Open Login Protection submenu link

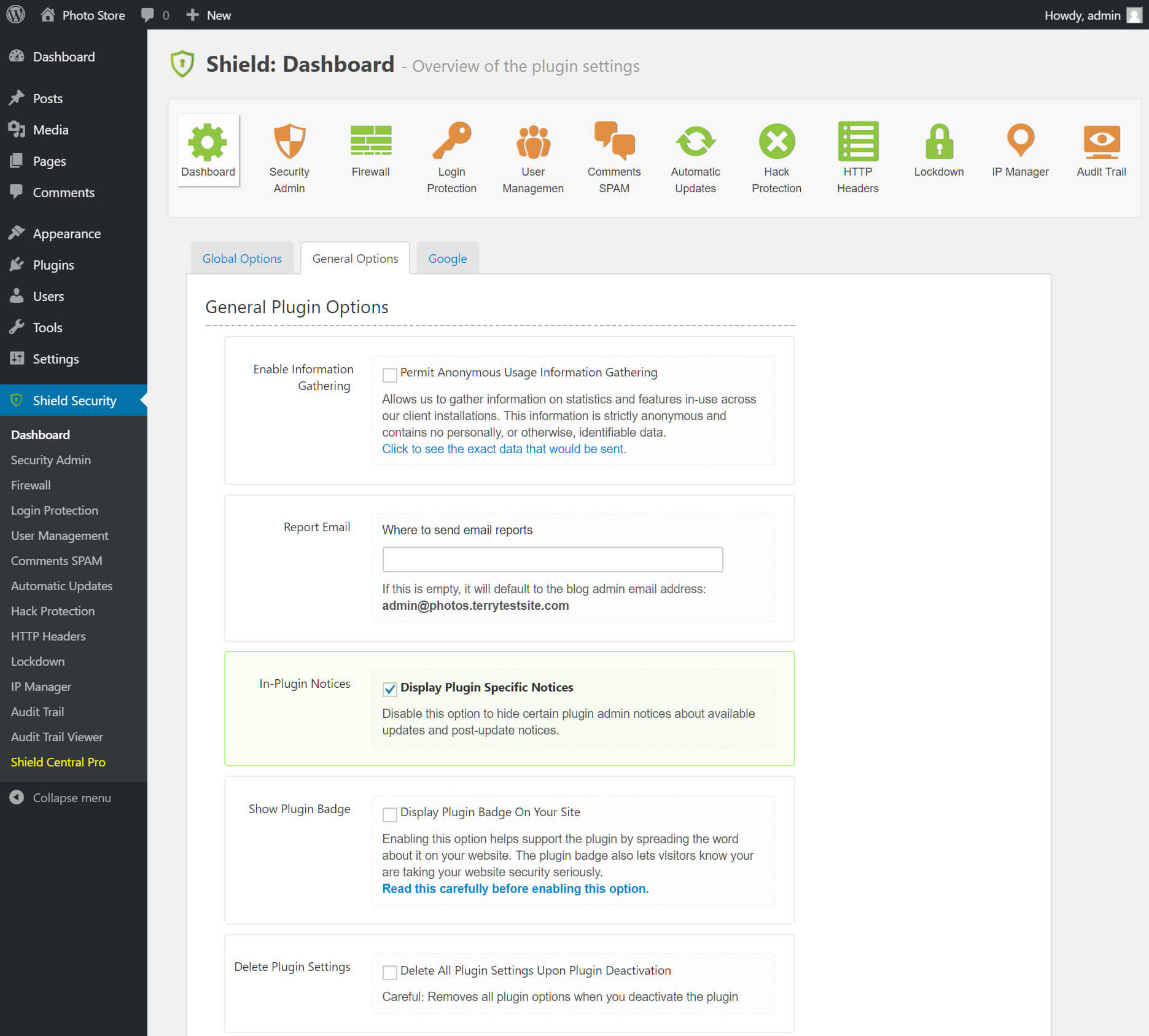pyautogui.click(x=54, y=510)
